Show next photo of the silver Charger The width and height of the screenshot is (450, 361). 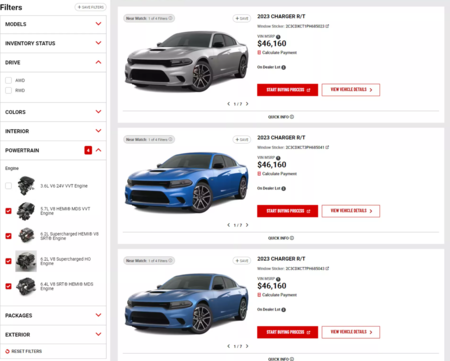pos(247,104)
